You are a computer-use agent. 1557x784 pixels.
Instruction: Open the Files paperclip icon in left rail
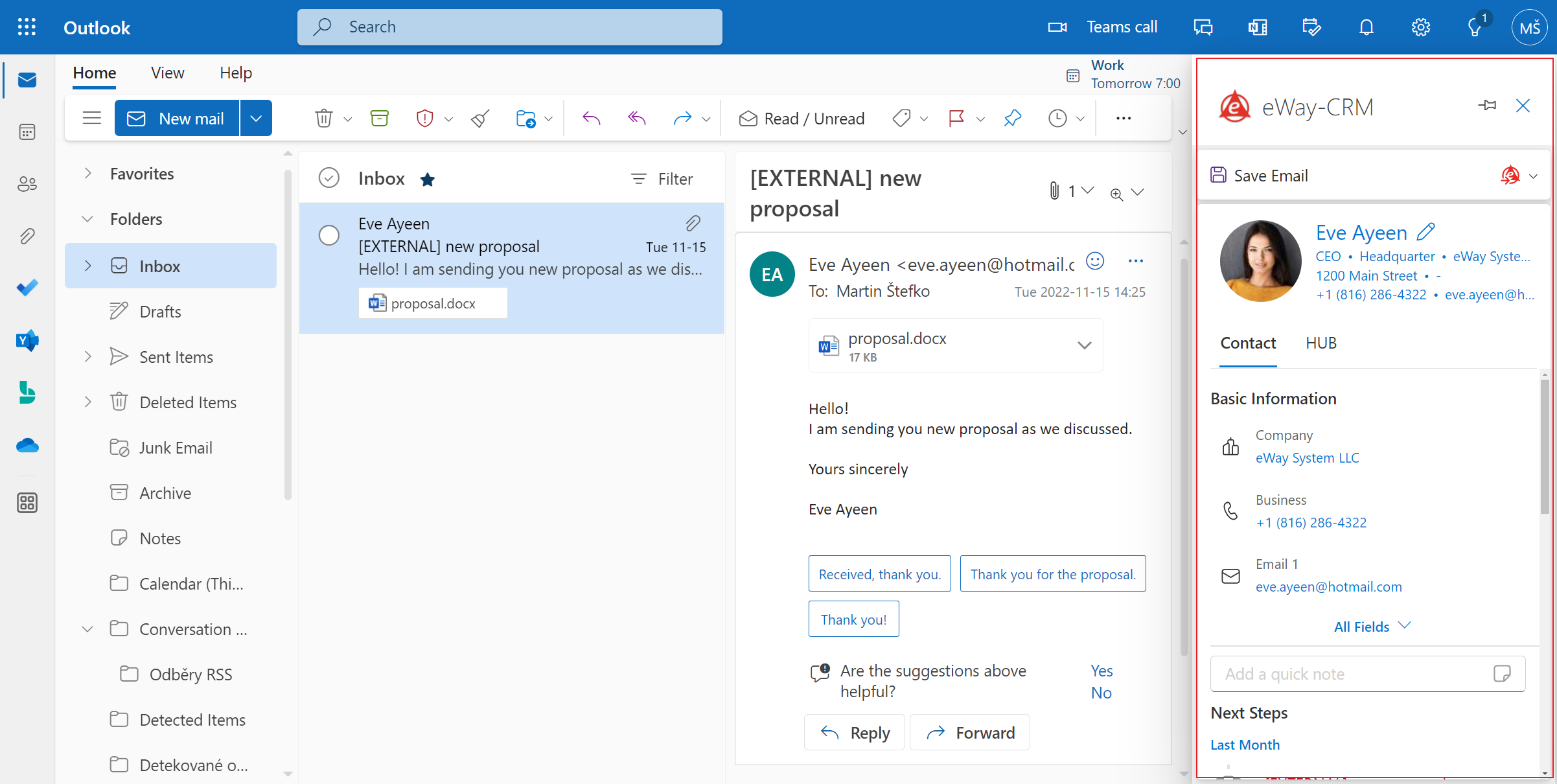click(x=27, y=236)
